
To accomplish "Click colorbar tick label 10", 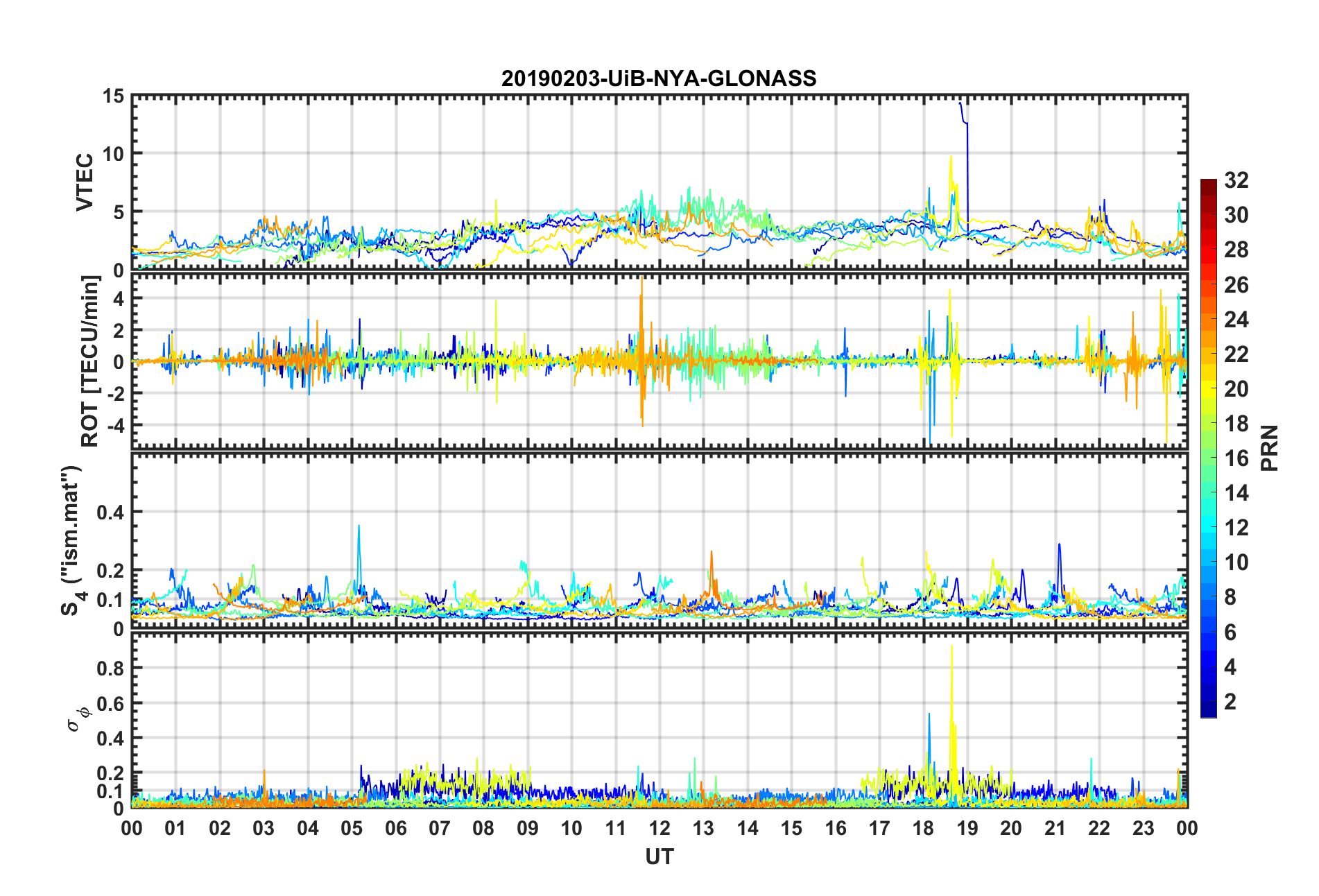I will pos(1236,562).
